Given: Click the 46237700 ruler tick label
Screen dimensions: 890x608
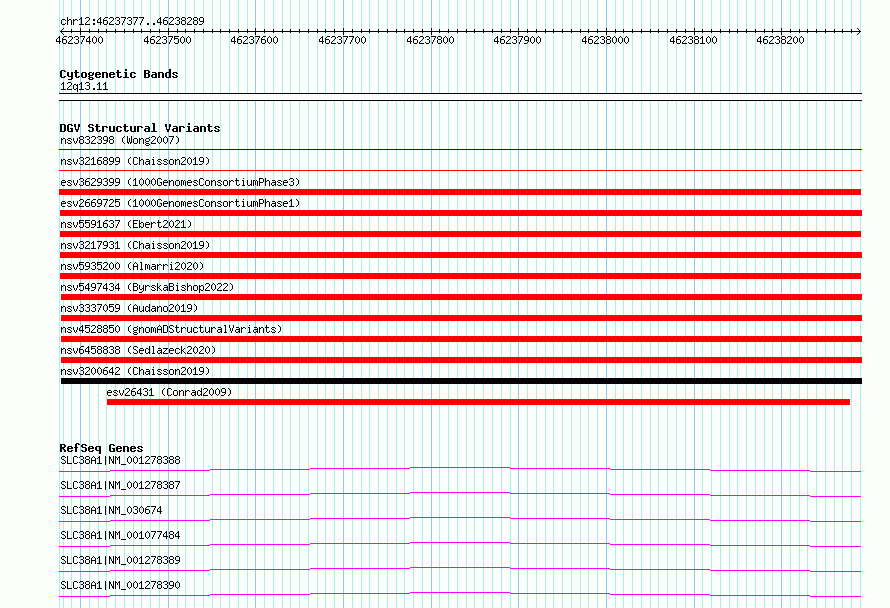Looking at the screenshot, I should [342, 40].
